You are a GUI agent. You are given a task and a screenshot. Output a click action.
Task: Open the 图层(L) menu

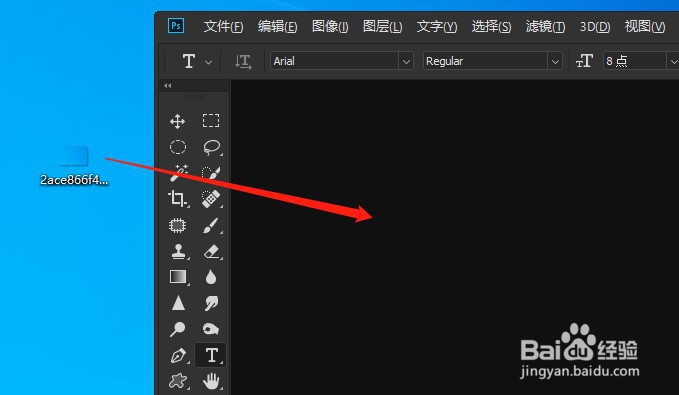point(382,26)
